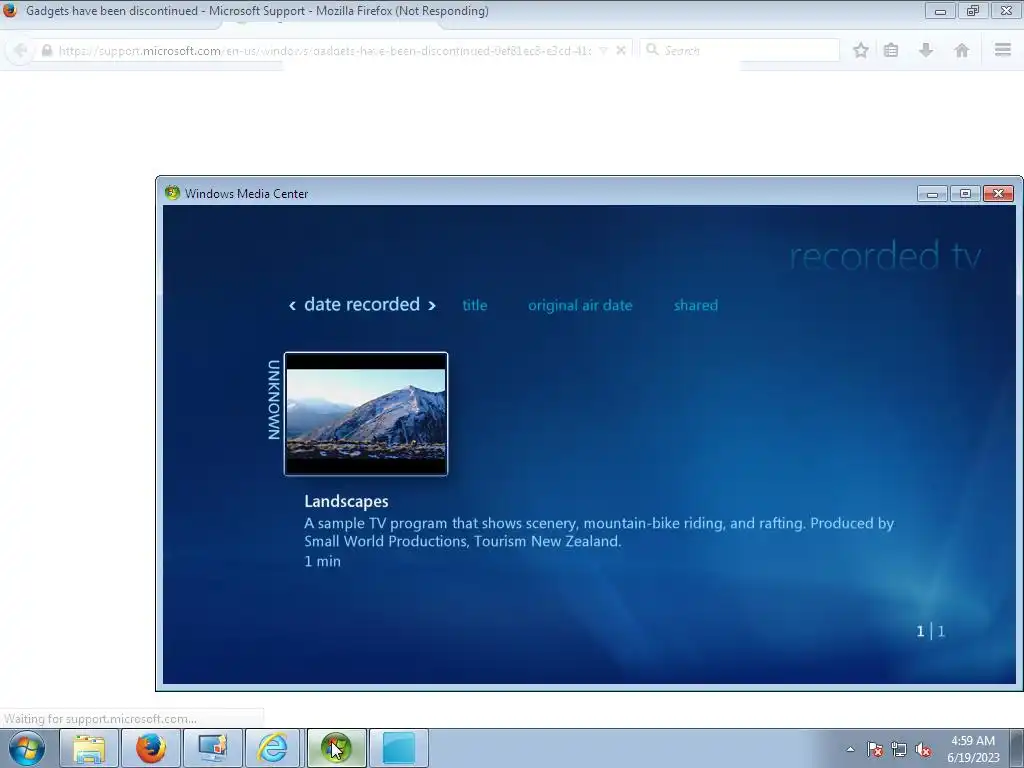1024x768 pixels.
Task: Bookmark this page with Firefox star
Action: [x=861, y=50]
